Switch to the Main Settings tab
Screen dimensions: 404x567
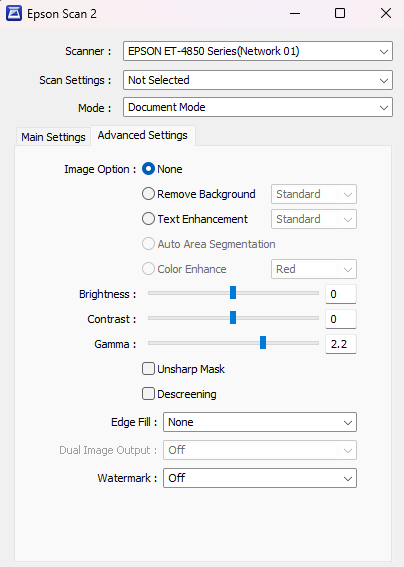[x=53, y=137]
